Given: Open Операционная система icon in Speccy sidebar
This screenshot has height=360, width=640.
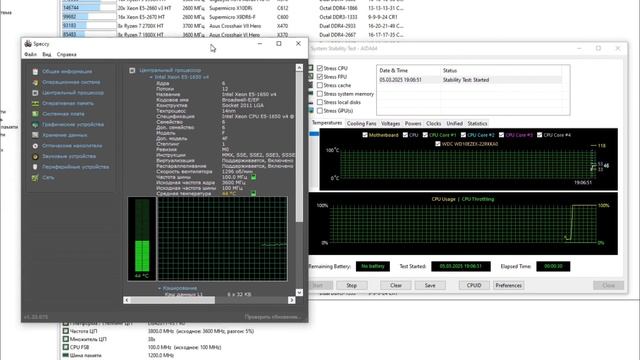Looking at the screenshot, I should point(36,82).
